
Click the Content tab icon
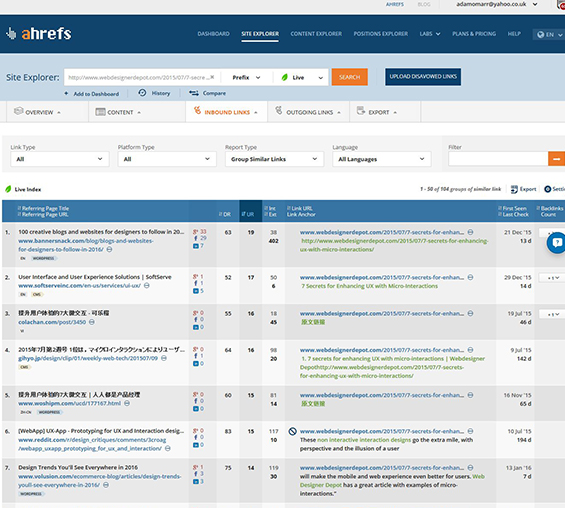100,112
